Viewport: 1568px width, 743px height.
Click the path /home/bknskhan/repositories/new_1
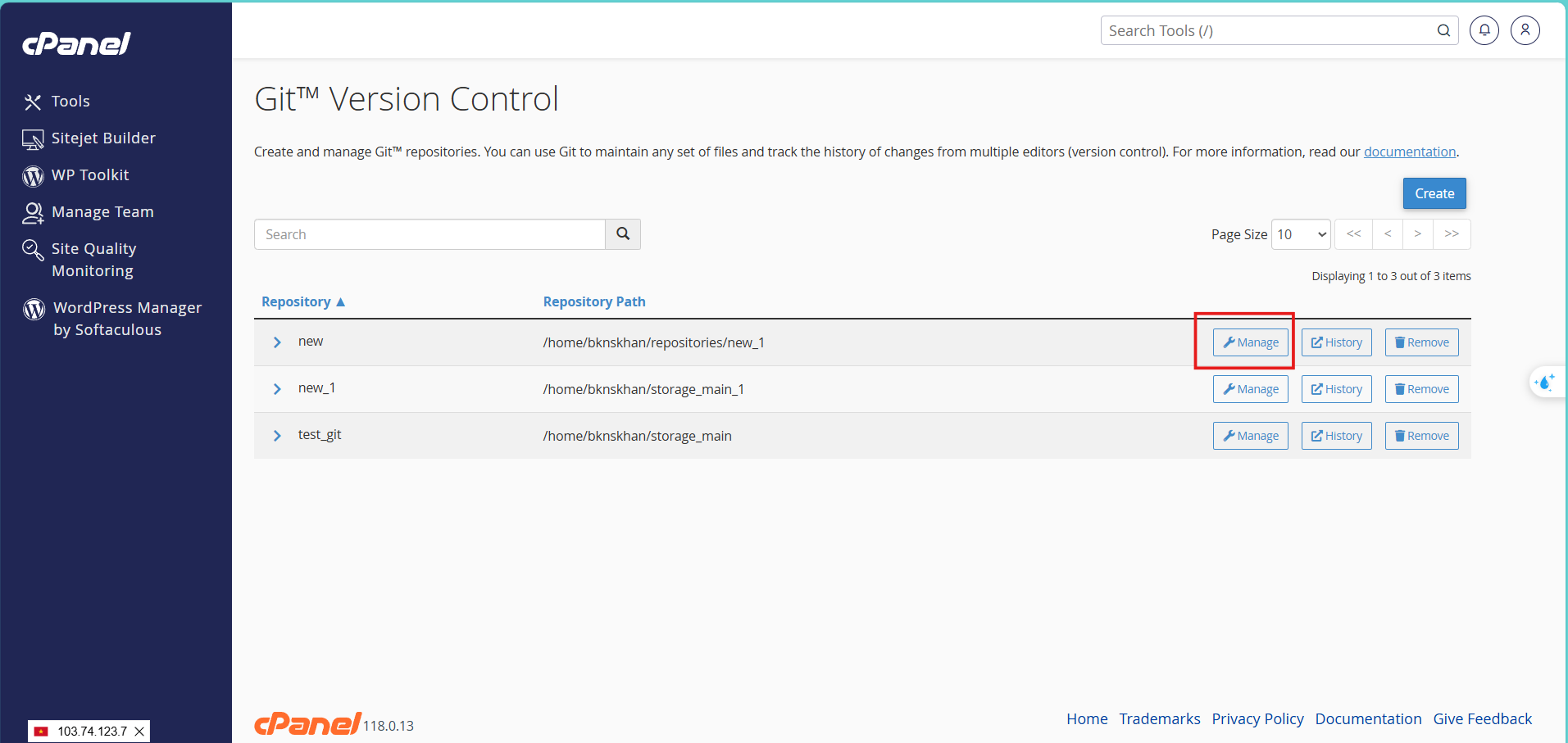click(x=653, y=342)
